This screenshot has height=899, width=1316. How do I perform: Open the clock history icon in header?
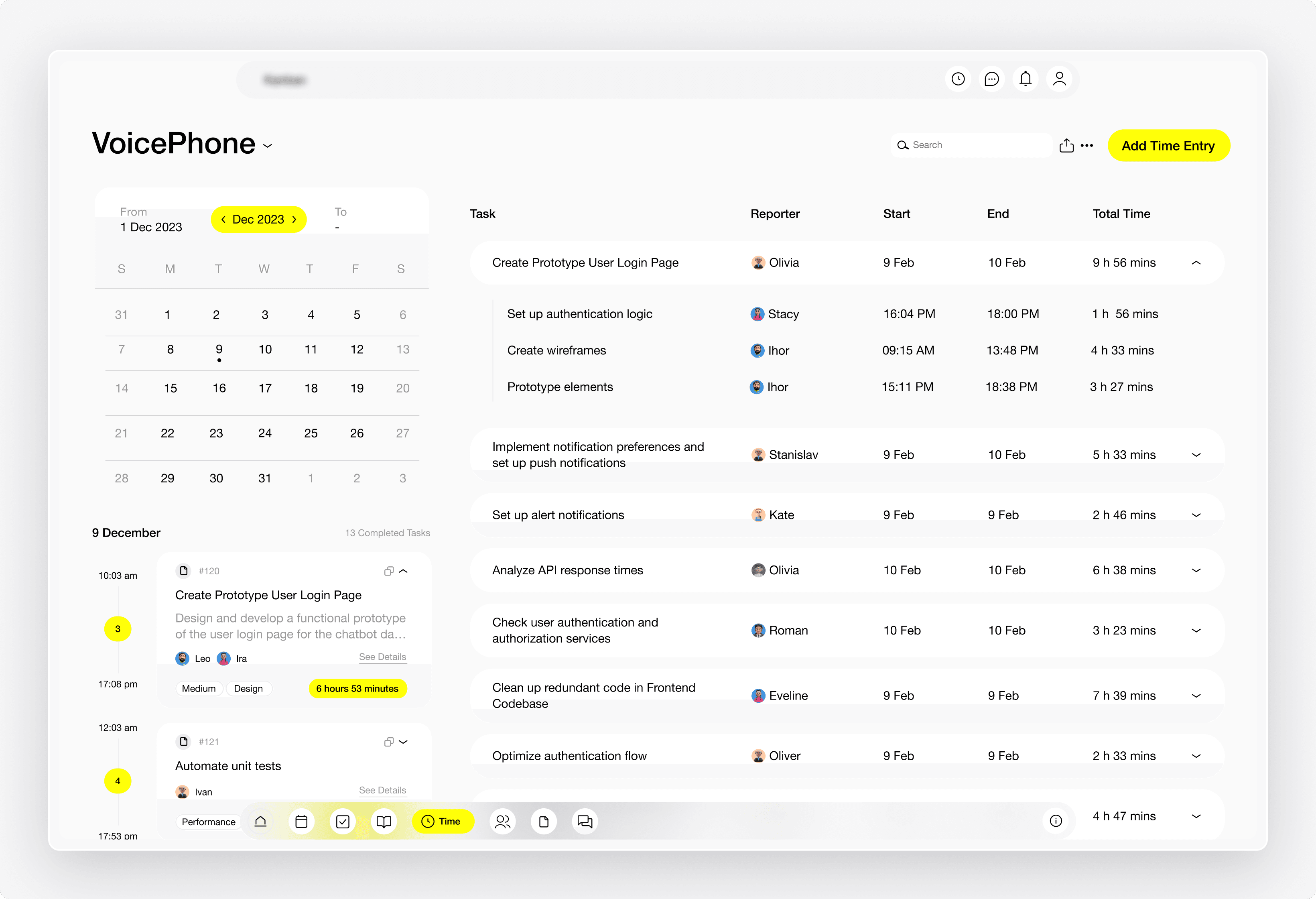958,79
